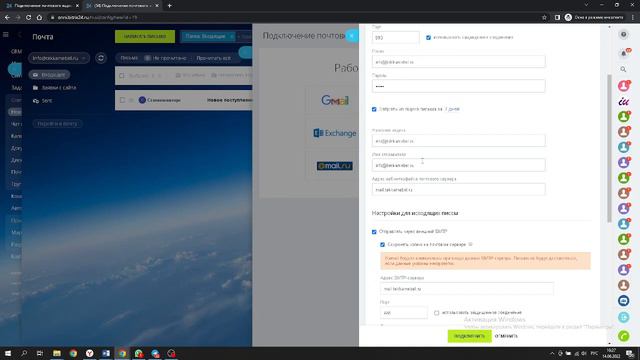Open help question mark icon in right rail
Viewport: 640px width, 360px height.
623,35
